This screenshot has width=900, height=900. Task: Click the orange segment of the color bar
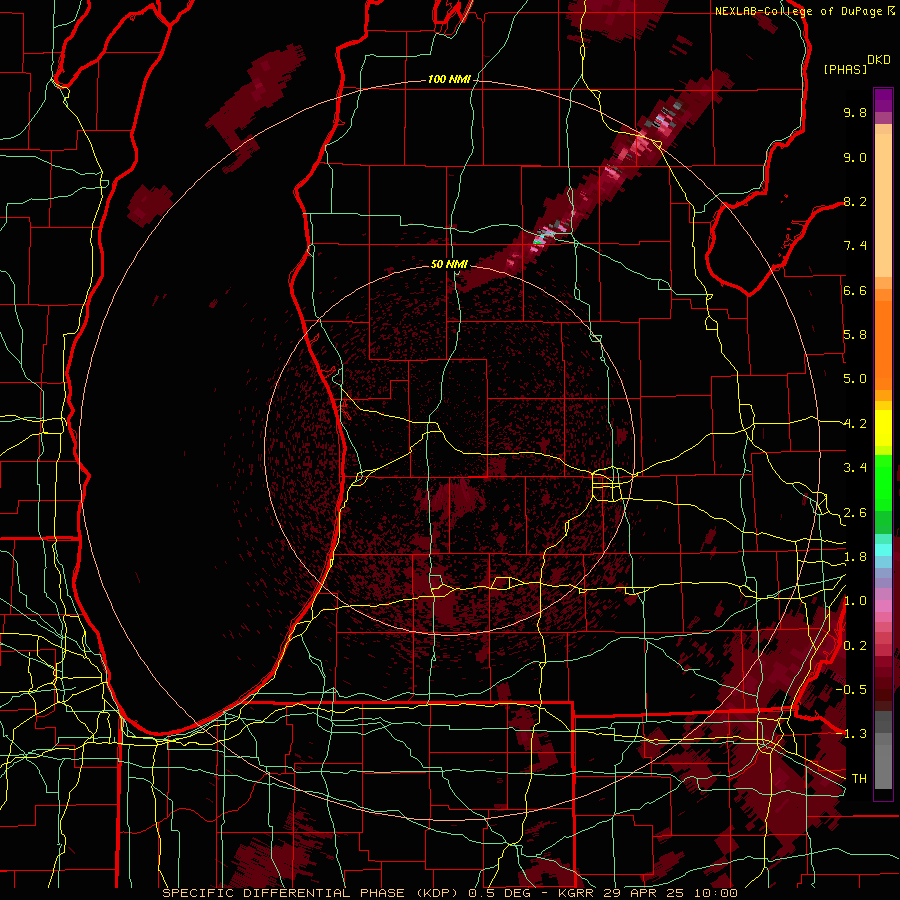883,344
